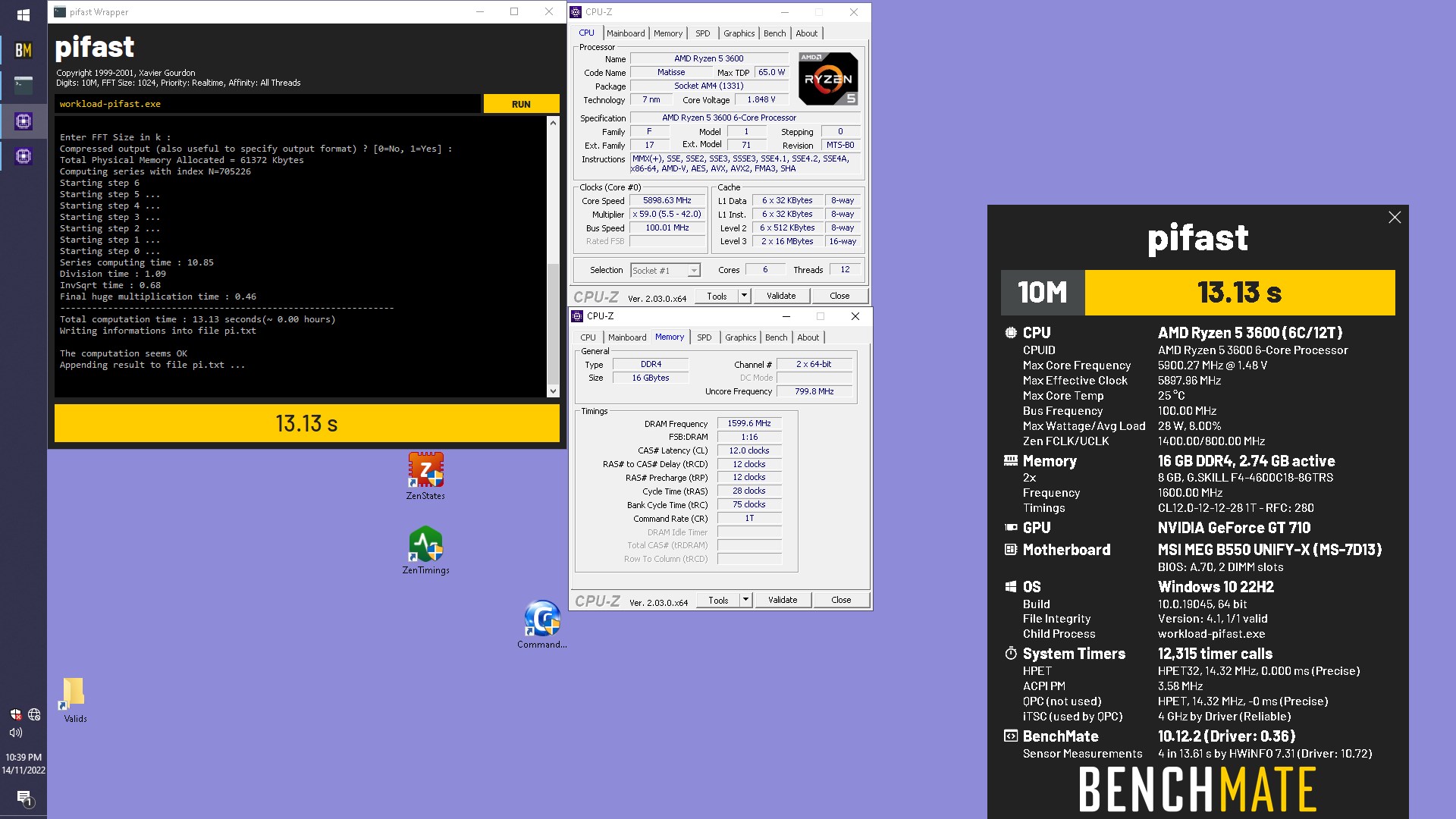
Task: Click the network globe tray icon
Action: (34, 714)
